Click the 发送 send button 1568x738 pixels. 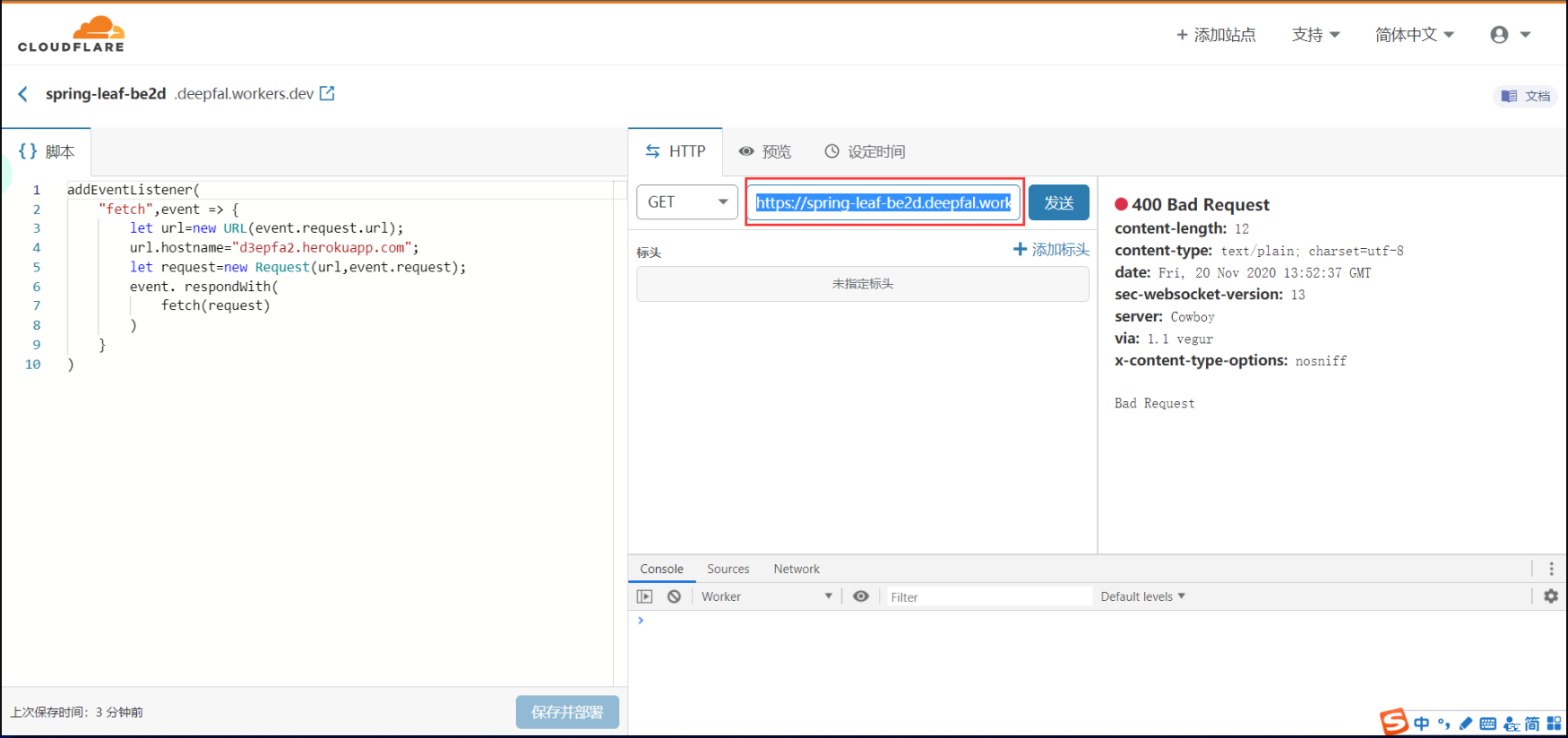1059,202
